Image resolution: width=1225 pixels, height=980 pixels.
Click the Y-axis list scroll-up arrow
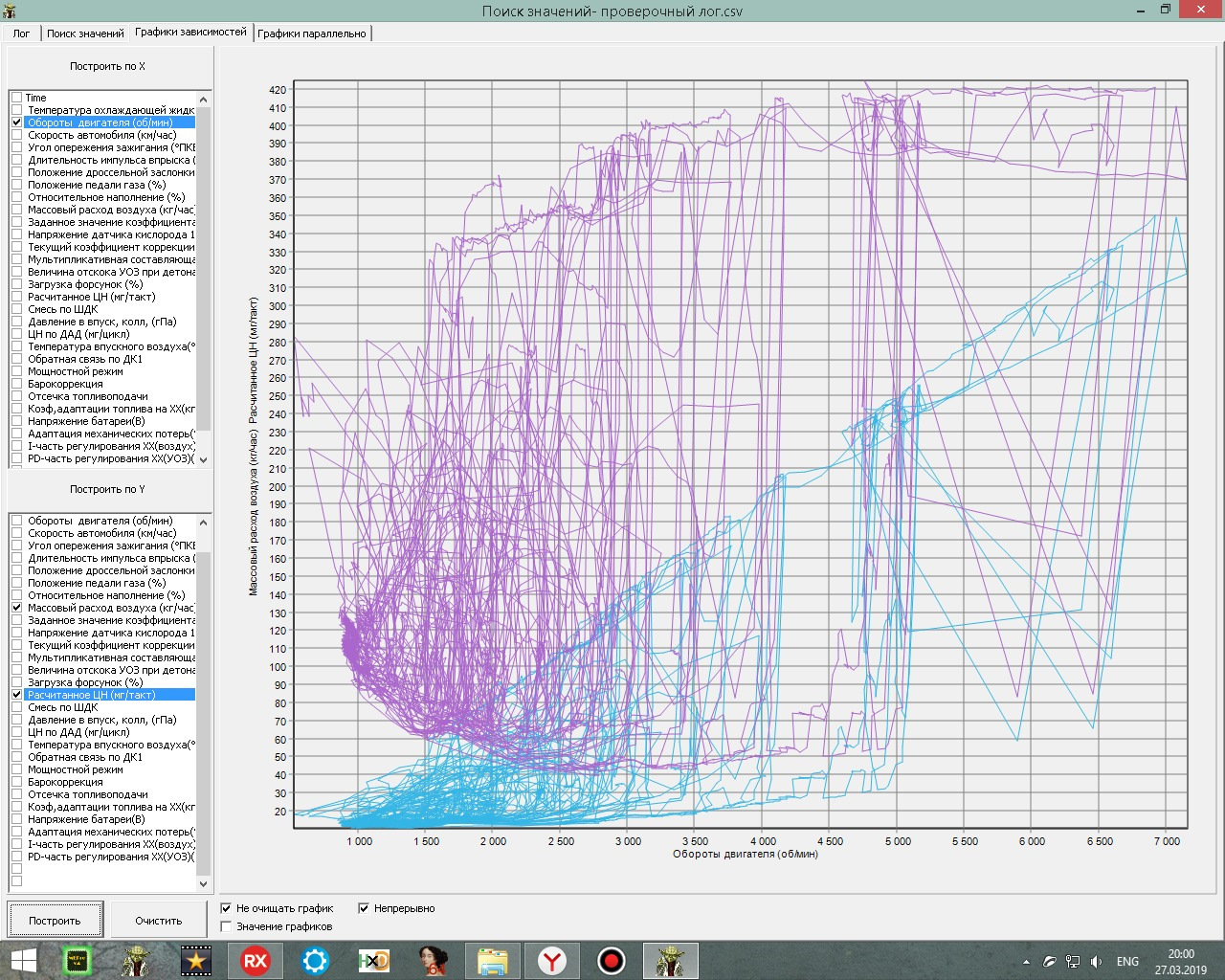pos(203,523)
